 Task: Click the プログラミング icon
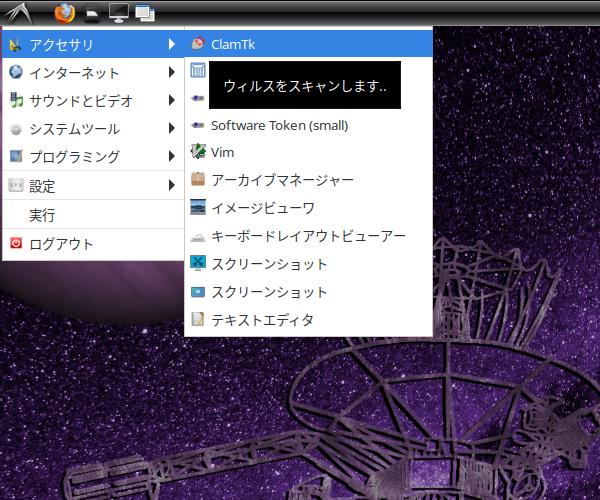coord(16,156)
